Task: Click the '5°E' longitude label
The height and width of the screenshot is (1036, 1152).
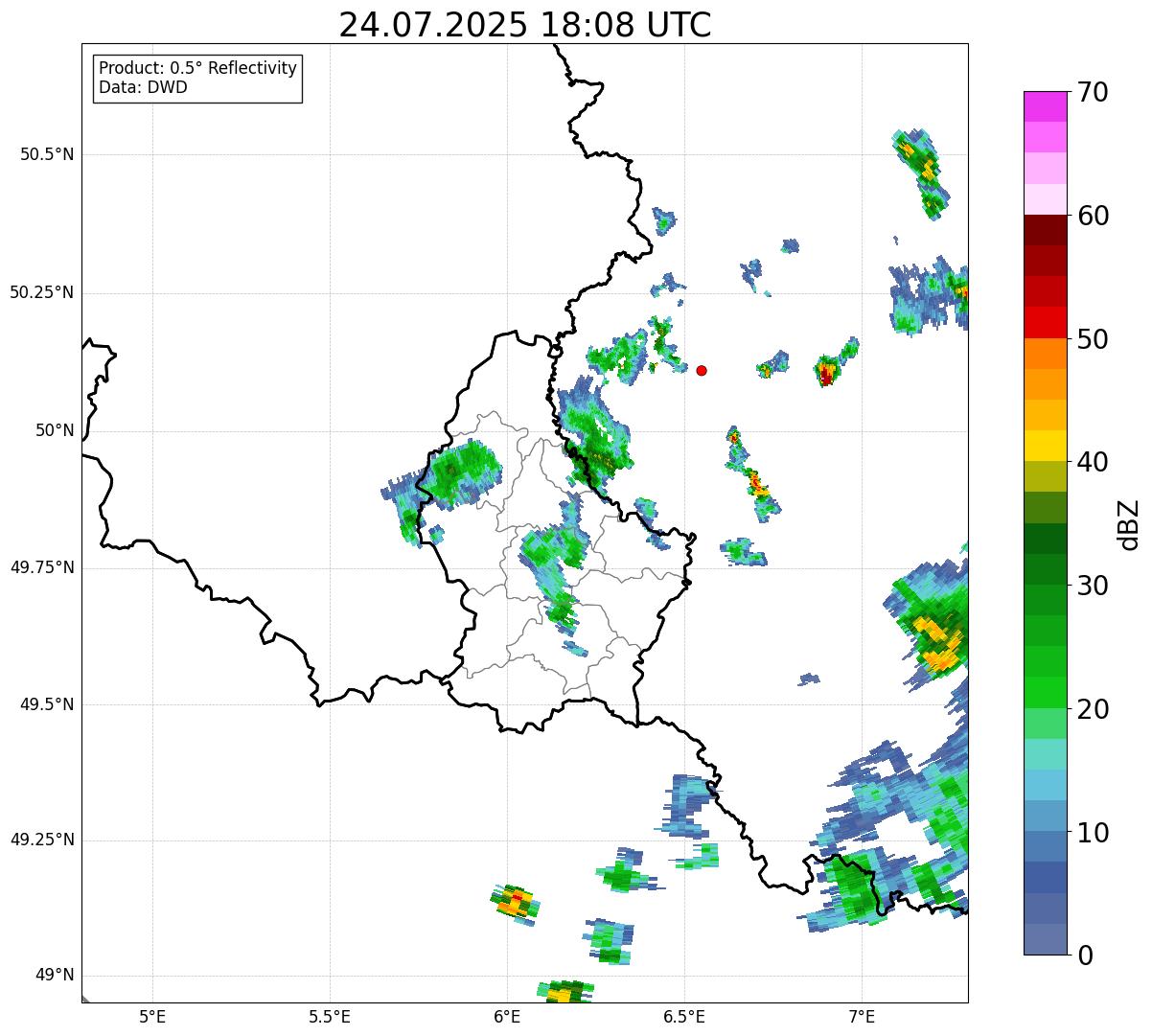Action: click(x=152, y=1016)
